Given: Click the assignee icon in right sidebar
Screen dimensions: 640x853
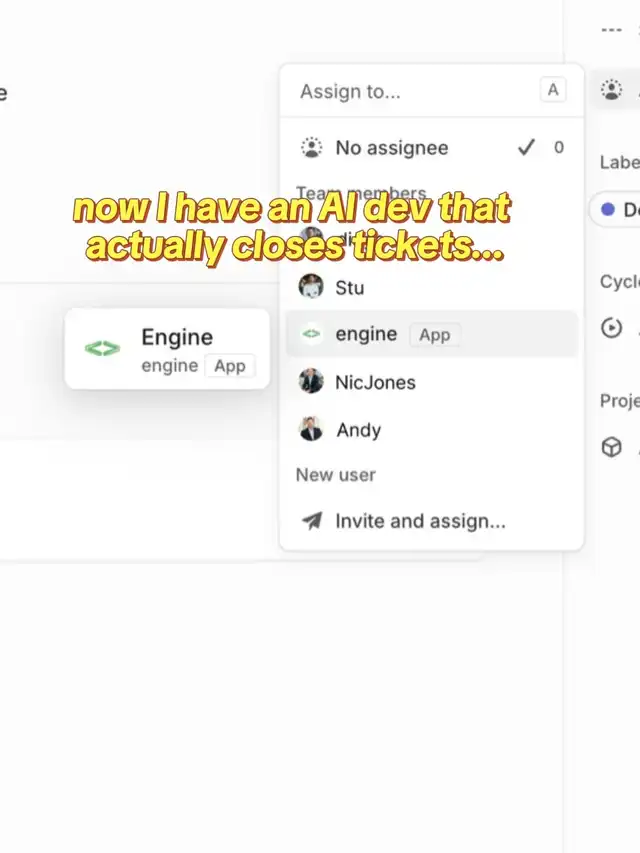Looking at the screenshot, I should [x=611, y=90].
